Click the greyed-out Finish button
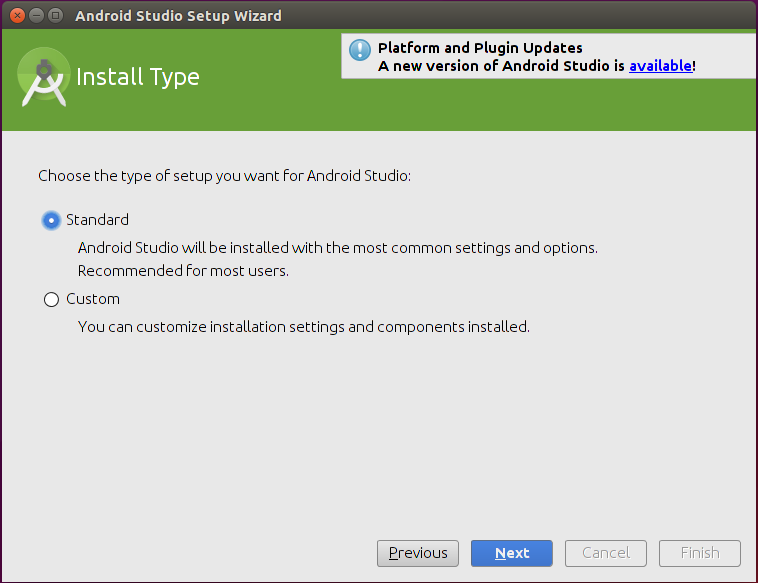Screen dimensions: 758x583 click(x=700, y=553)
